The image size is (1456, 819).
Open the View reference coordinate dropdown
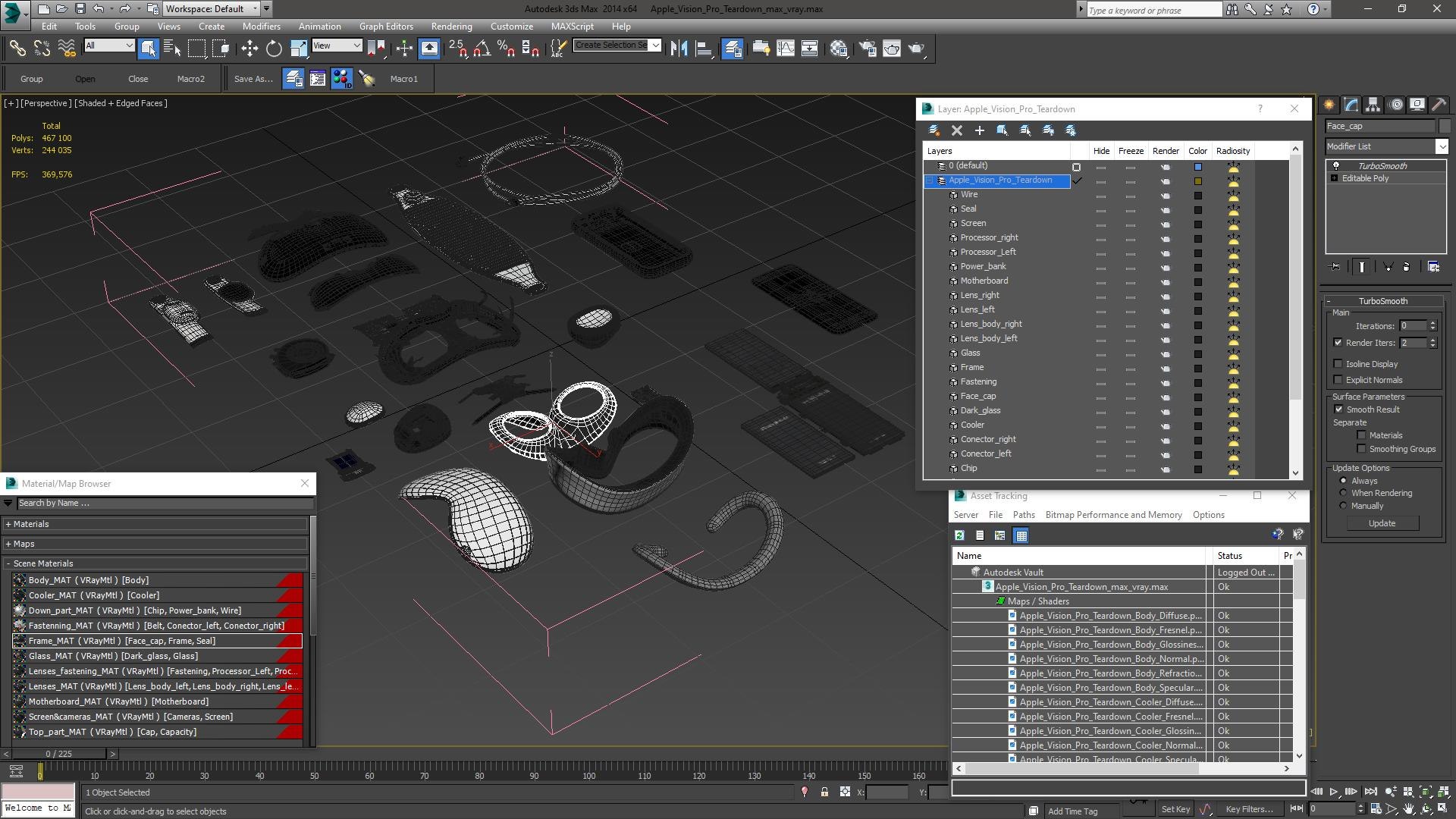coord(337,45)
